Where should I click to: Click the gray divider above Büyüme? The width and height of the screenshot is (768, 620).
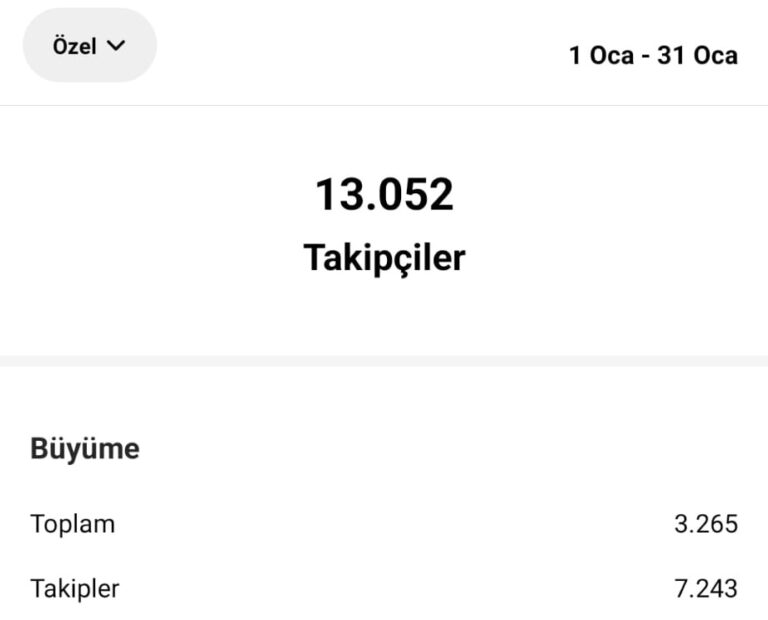tap(384, 360)
